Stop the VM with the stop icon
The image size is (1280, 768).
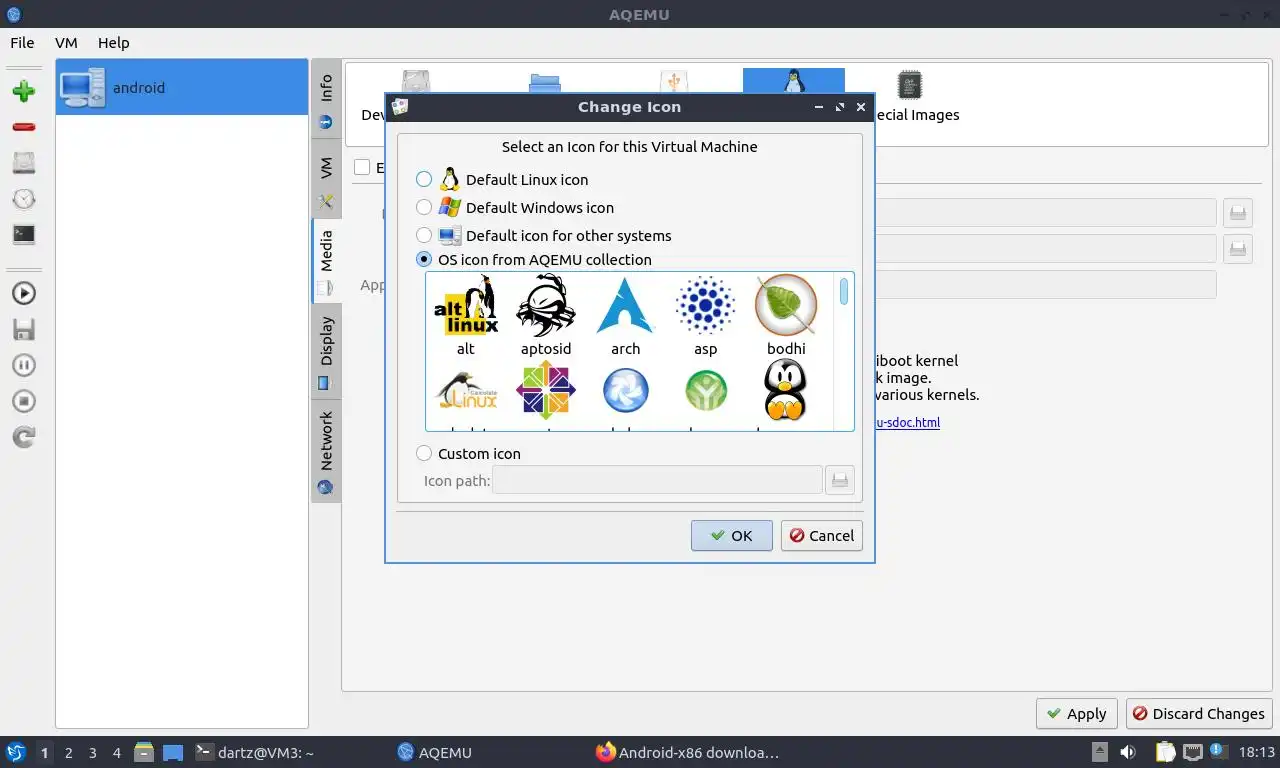tap(24, 401)
